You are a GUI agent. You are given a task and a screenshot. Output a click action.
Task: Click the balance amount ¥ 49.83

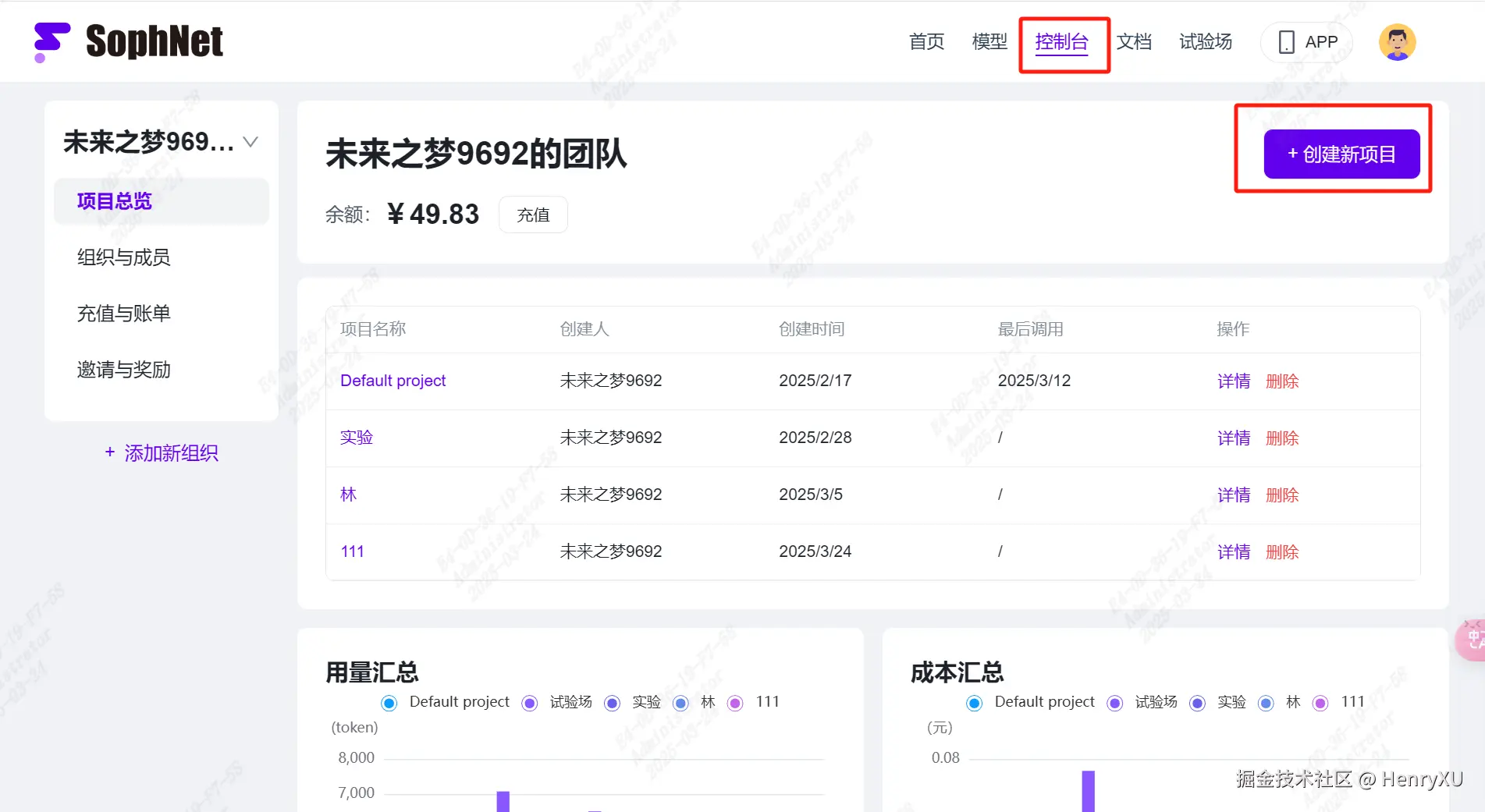coord(433,214)
